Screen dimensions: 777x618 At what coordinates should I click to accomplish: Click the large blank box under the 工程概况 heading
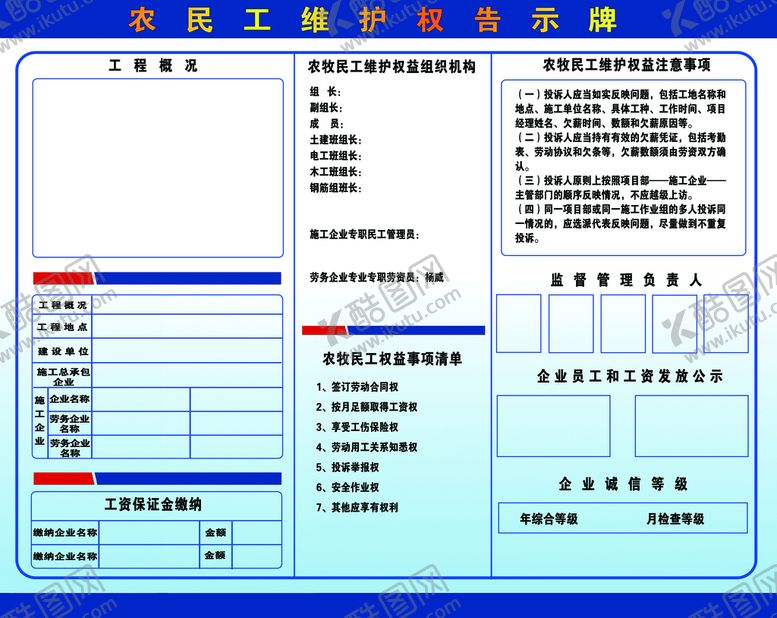(158, 168)
